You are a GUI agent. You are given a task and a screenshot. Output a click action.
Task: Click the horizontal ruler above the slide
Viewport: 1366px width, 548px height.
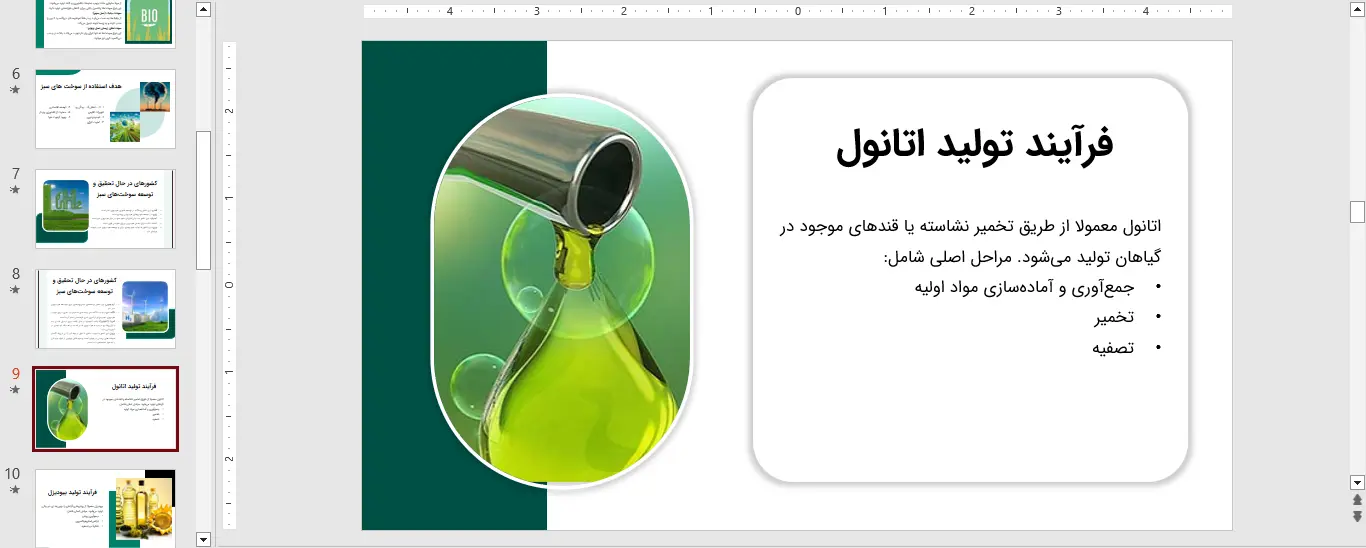click(x=797, y=12)
